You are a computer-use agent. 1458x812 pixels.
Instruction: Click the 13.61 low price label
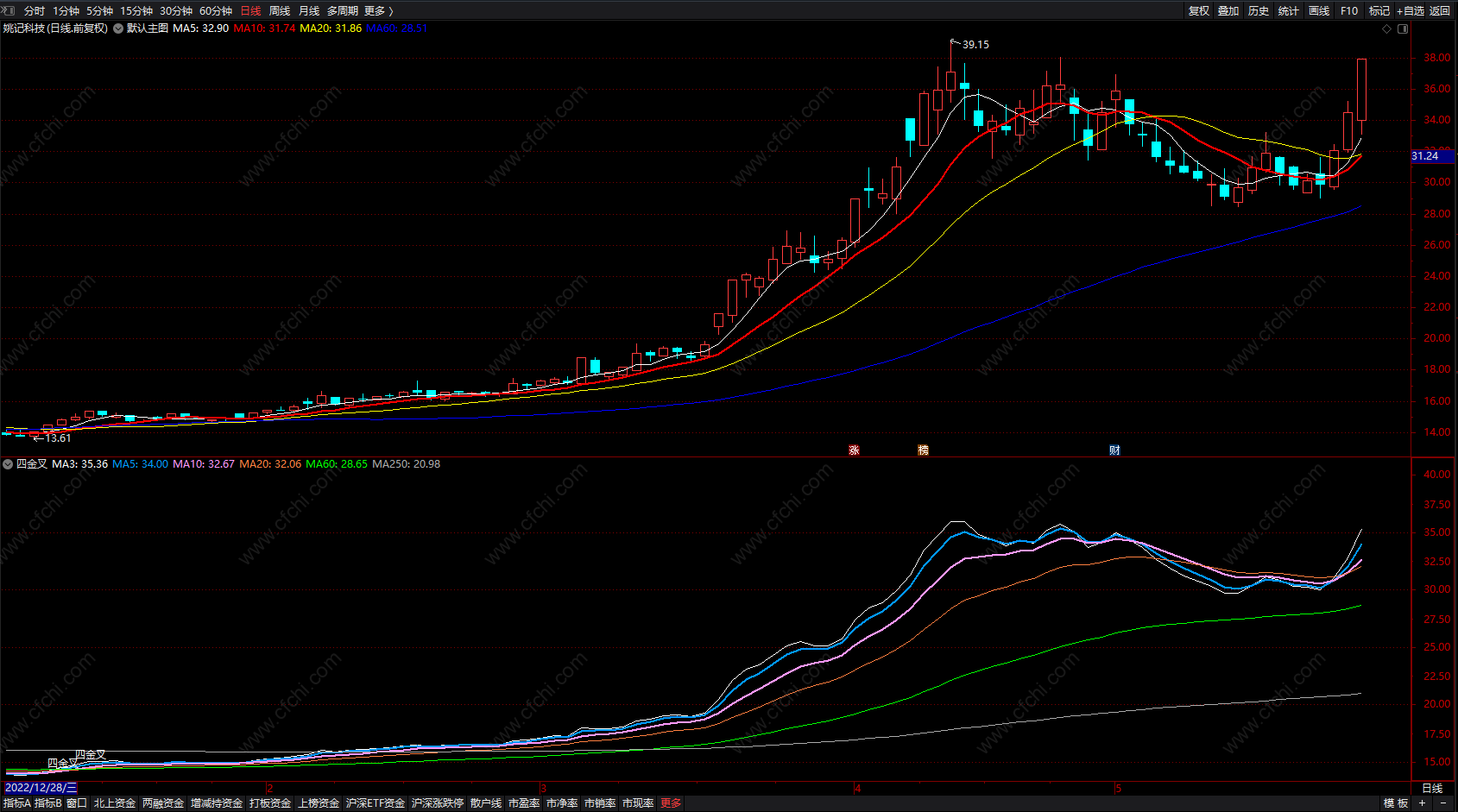point(58,438)
